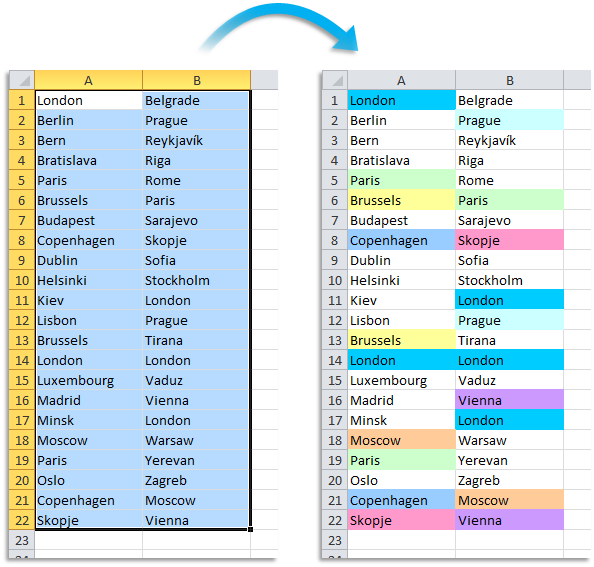Select the Stockholm cell in right sheet

(x=510, y=281)
